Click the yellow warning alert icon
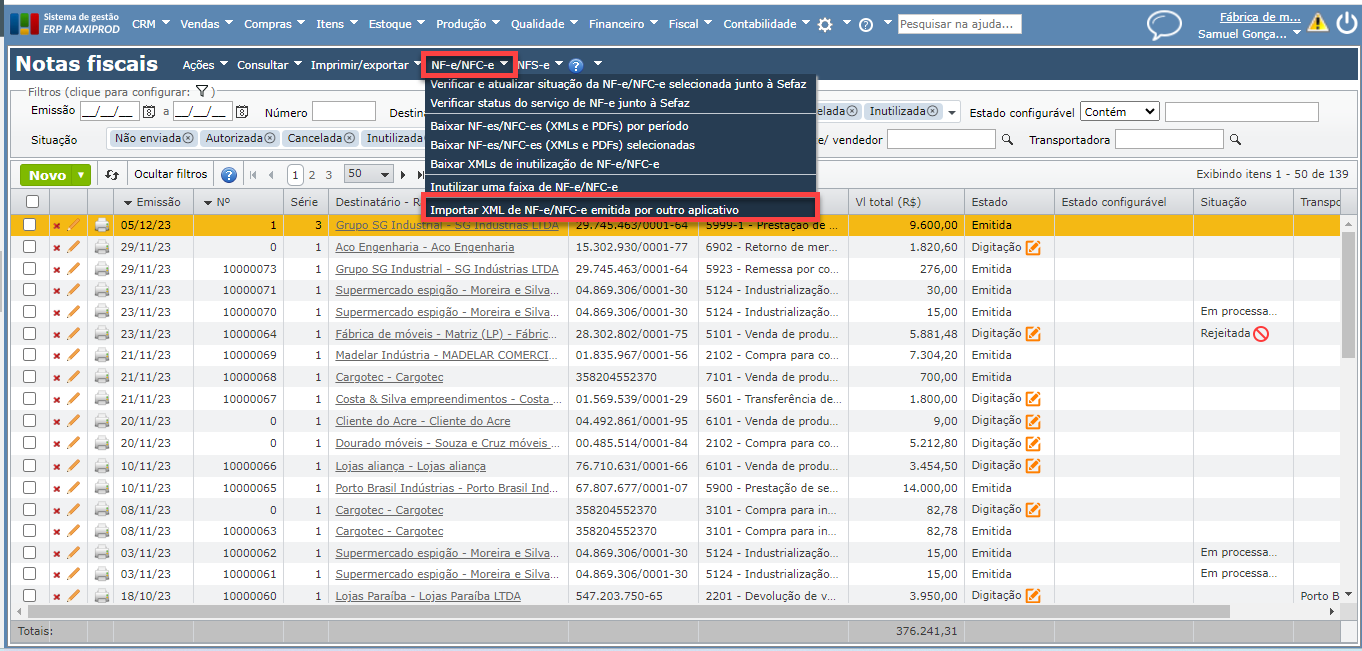The height and width of the screenshot is (651, 1362). point(1319,23)
